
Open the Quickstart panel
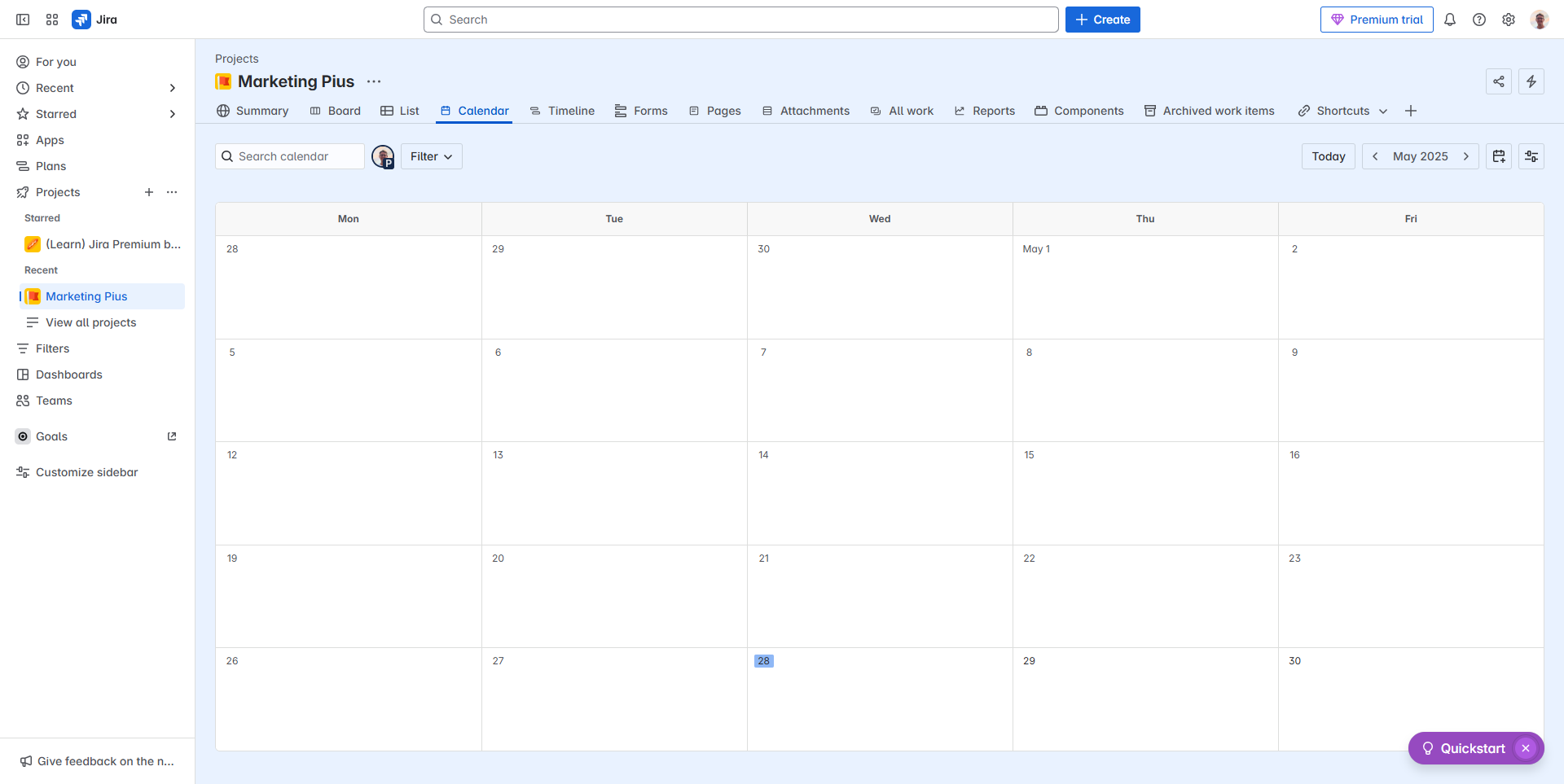pos(1464,748)
